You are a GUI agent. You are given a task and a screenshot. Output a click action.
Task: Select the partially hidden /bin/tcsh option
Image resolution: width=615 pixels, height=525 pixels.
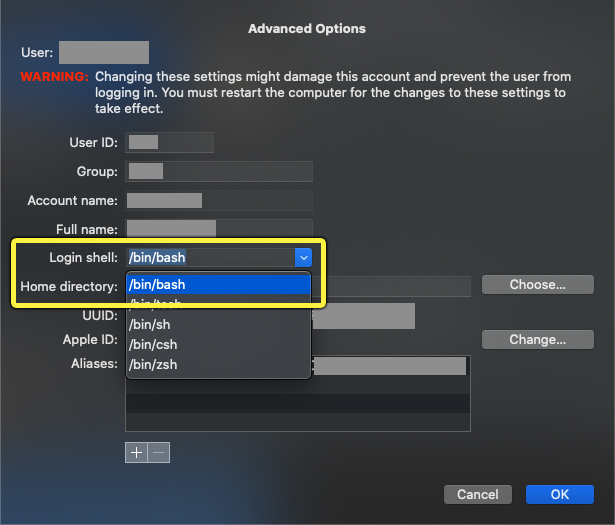[x=218, y=304]
